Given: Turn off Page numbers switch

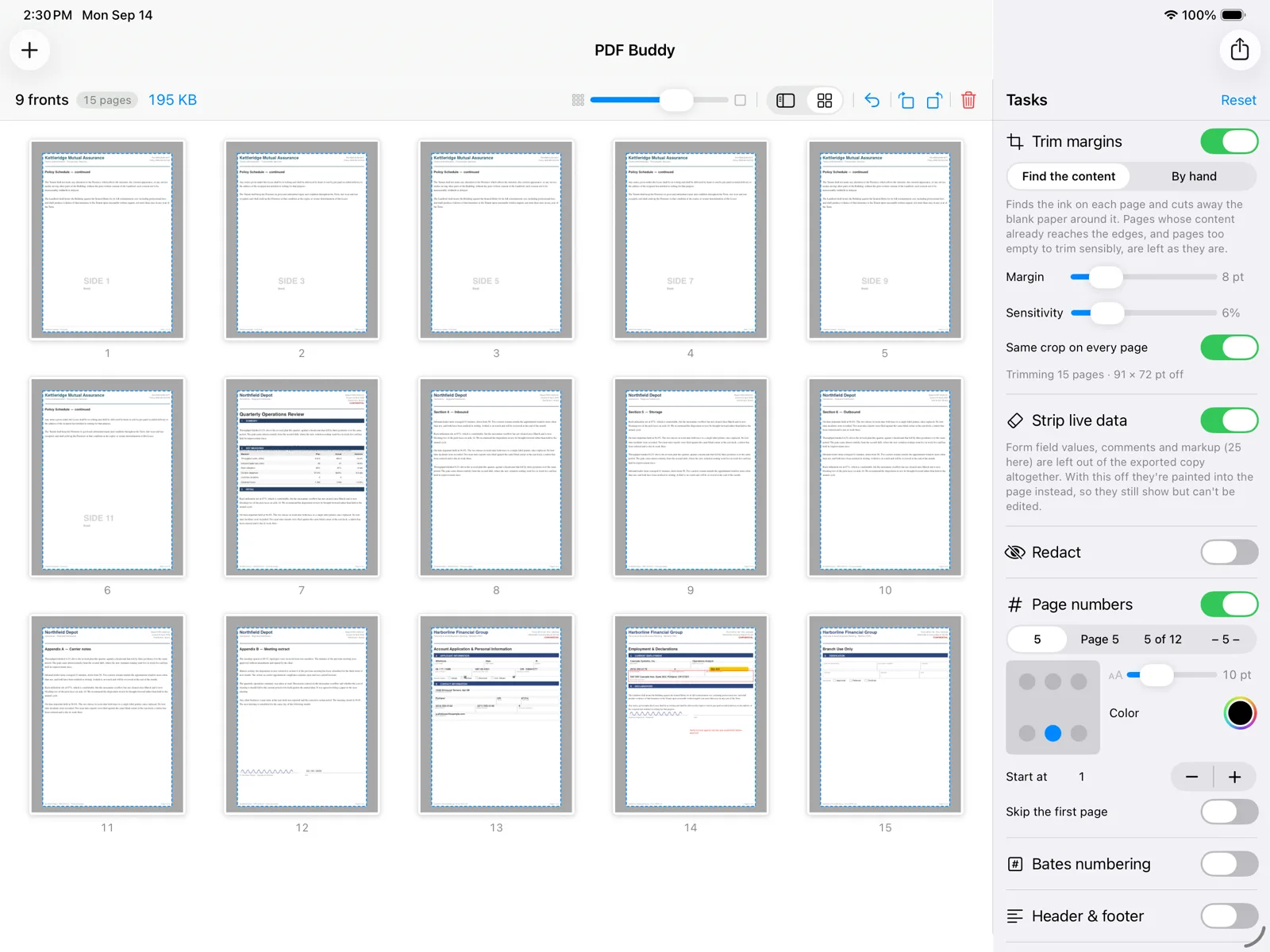Looking at the screenshot, I should point(1230,605).
